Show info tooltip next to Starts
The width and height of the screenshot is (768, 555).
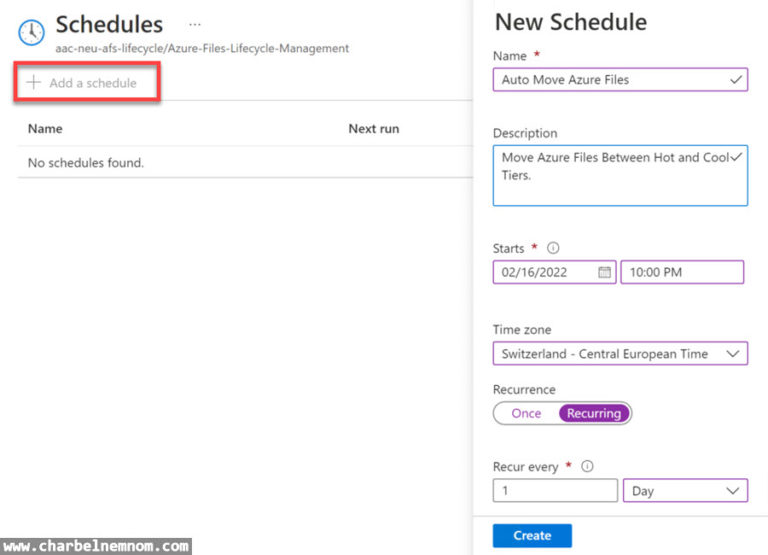[553, 248]
